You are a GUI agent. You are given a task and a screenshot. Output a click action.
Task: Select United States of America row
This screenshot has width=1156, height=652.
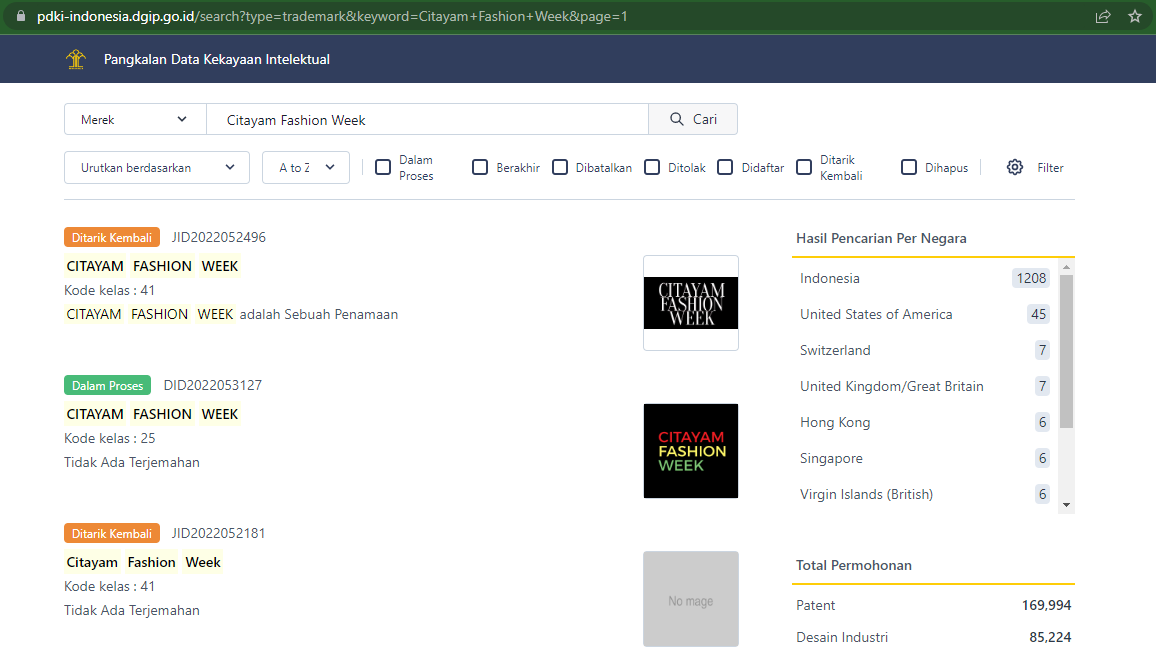(x=924, y=314)
